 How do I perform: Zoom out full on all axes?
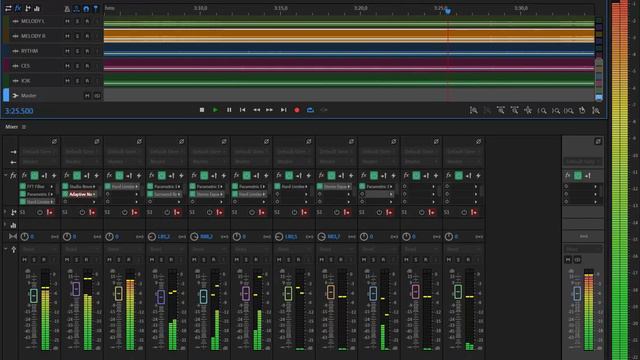(528, 110)
